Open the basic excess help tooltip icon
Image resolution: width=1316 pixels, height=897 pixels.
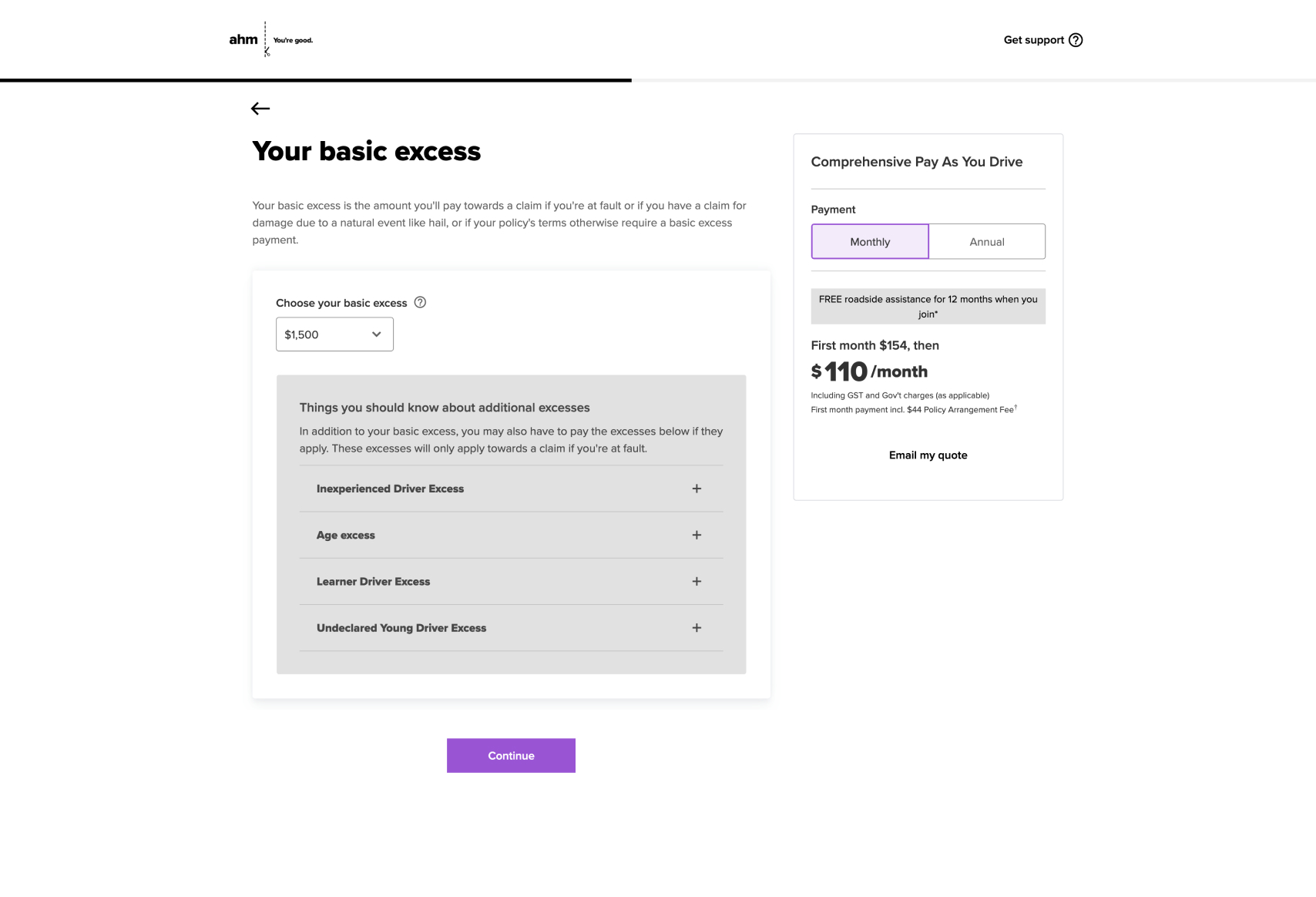[420, 302]
